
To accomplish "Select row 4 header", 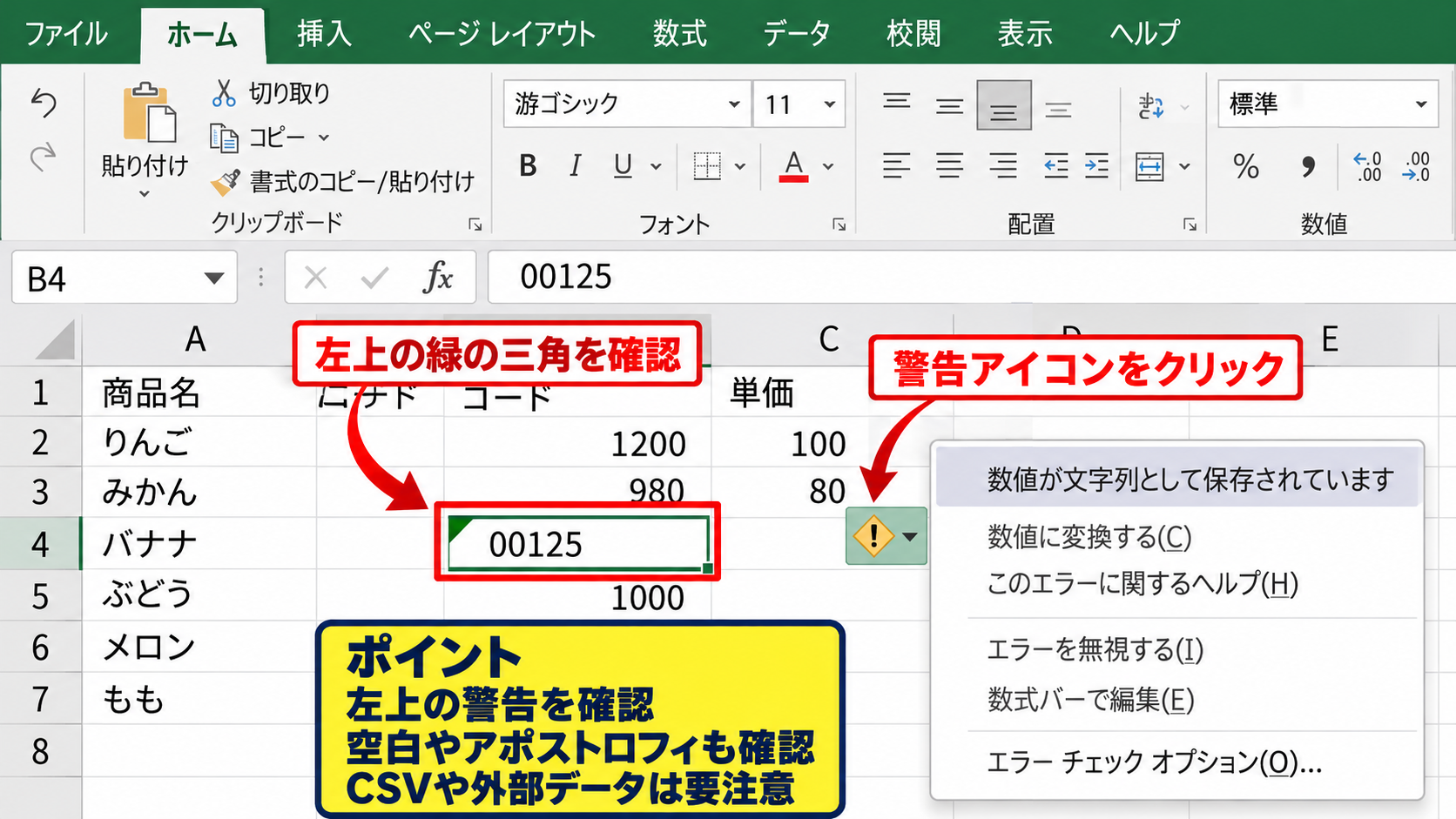I will click(40, 544).
